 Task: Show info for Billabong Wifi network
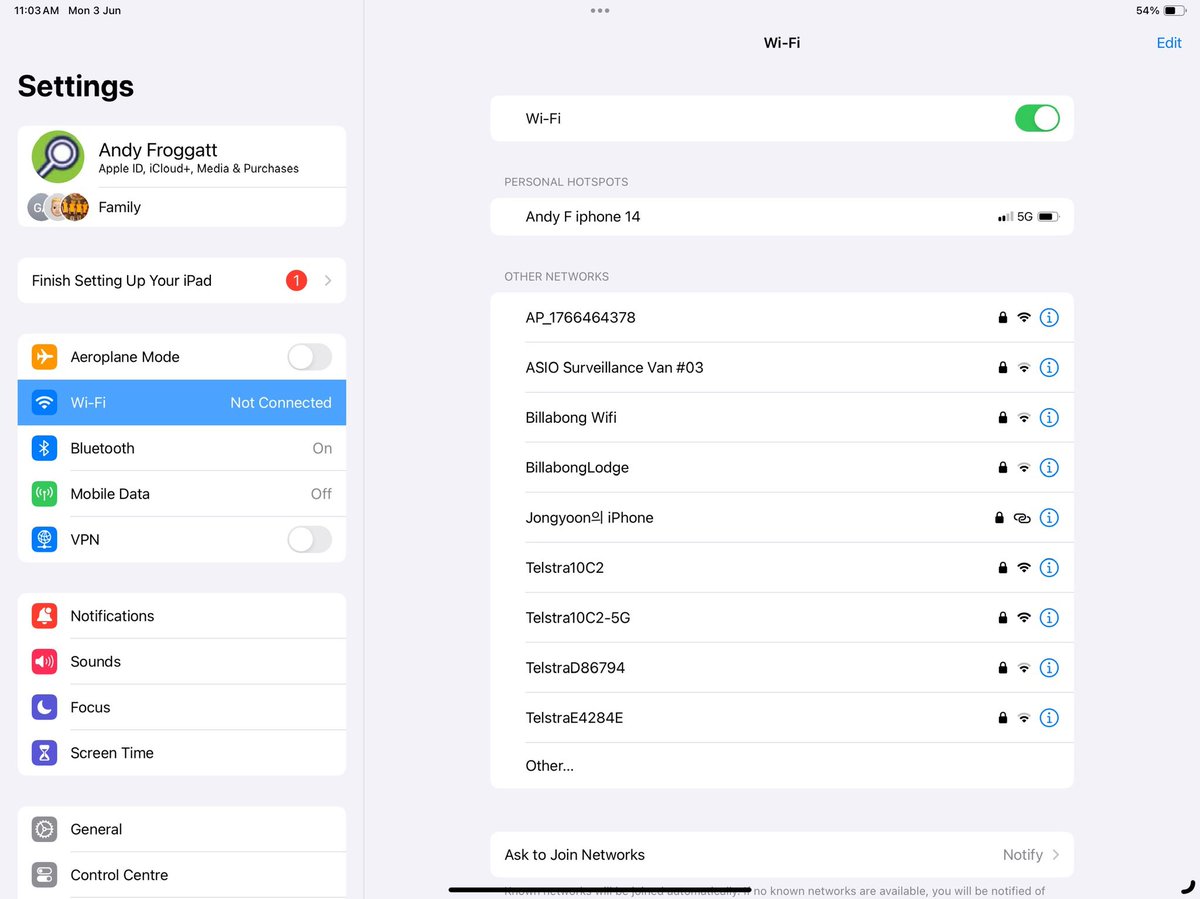point(1049,417)
